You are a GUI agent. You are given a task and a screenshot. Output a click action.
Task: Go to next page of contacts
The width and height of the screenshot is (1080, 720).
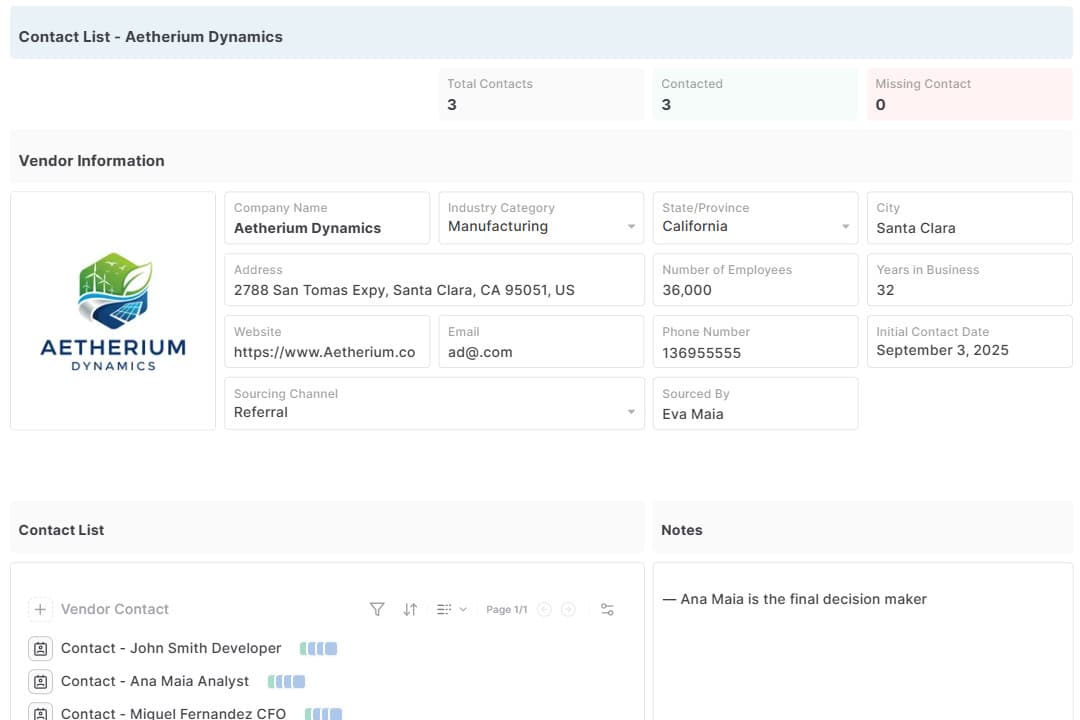(568, 609)
